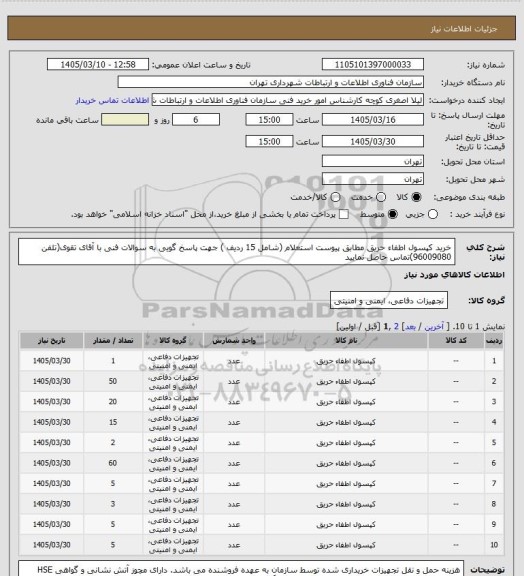Image resolution: width=524 pixels, height=576 pixels.
Task: Click the واحد شمارش column header
Action: 234,341
